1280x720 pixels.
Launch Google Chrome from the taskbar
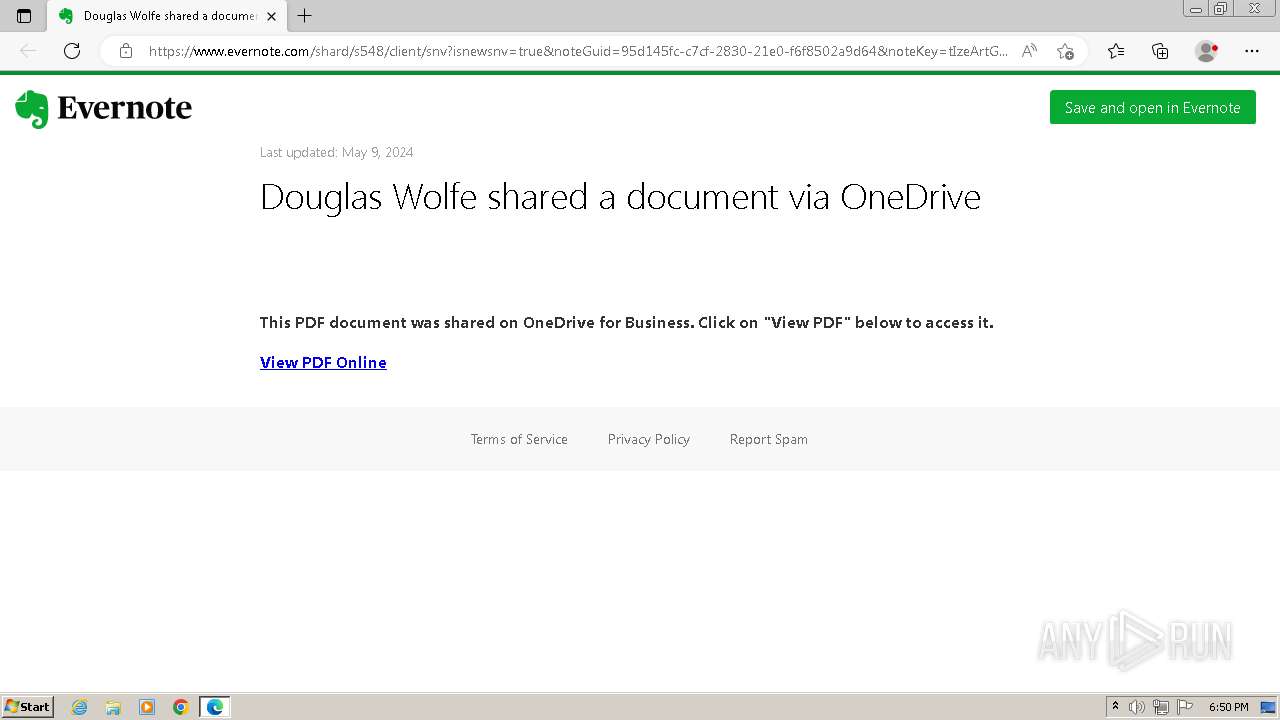(x=181, y=707)
